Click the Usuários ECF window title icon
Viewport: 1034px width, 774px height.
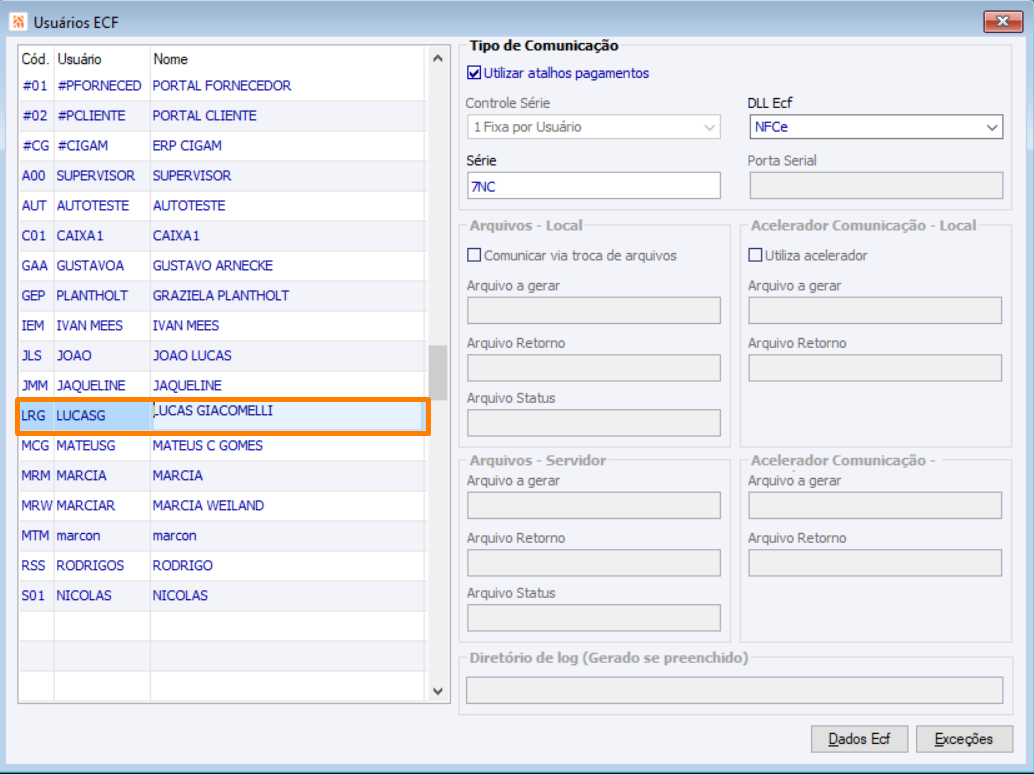tap(18, 21)
